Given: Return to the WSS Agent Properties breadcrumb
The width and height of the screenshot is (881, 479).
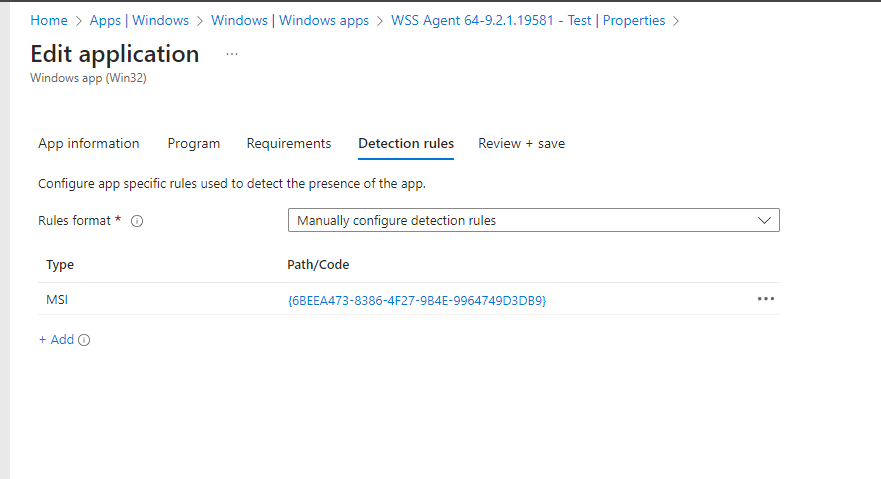Looking at the screenshot, I should coord(528,21).
